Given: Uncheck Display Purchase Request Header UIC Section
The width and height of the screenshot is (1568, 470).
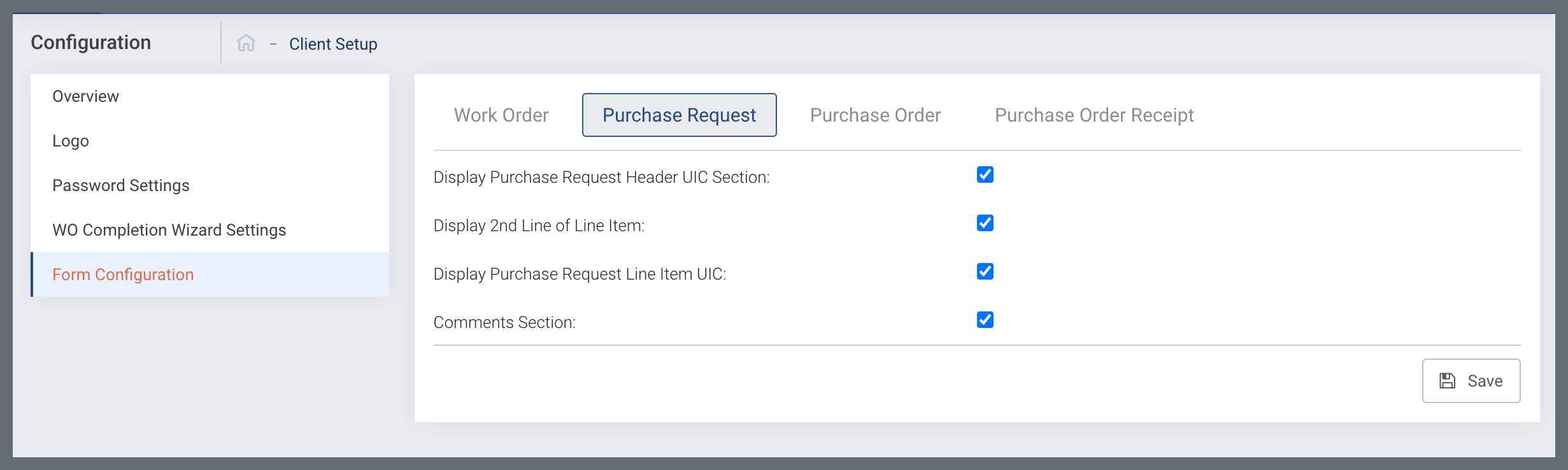Looking at the screenshot, I should coord(985,174).
